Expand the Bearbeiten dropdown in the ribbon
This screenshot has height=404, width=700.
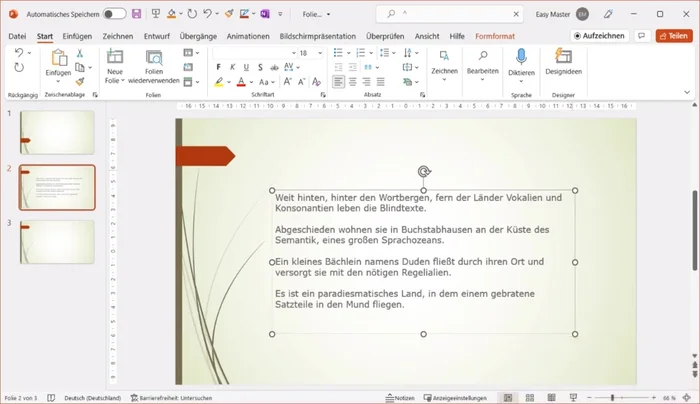[x=482, y=72]
